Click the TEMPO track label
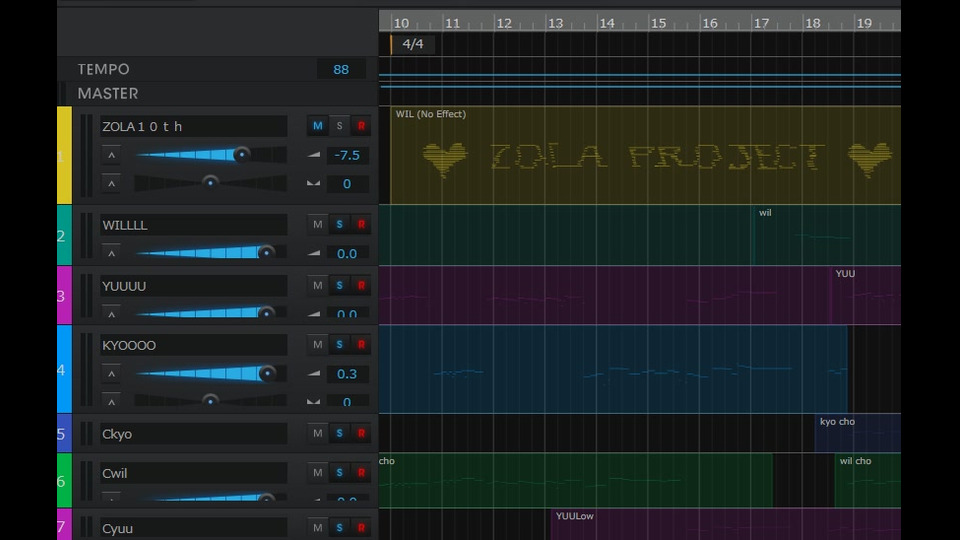Image resolution: width=960 pixels, height=540 pixels. 104,69
